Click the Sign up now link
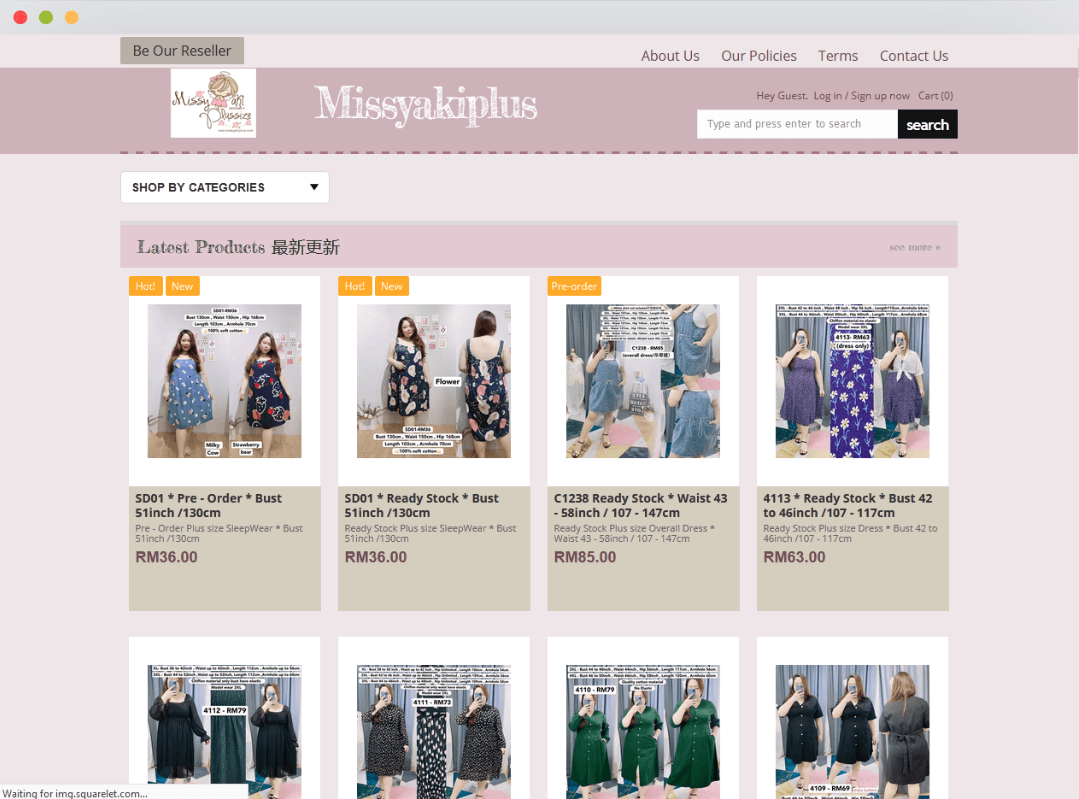This screenshot has height=799, width=1079. (880, 96)
